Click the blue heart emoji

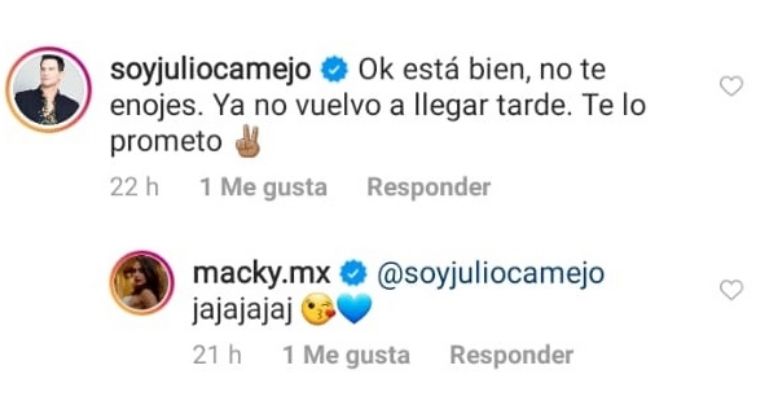(355, 310)
